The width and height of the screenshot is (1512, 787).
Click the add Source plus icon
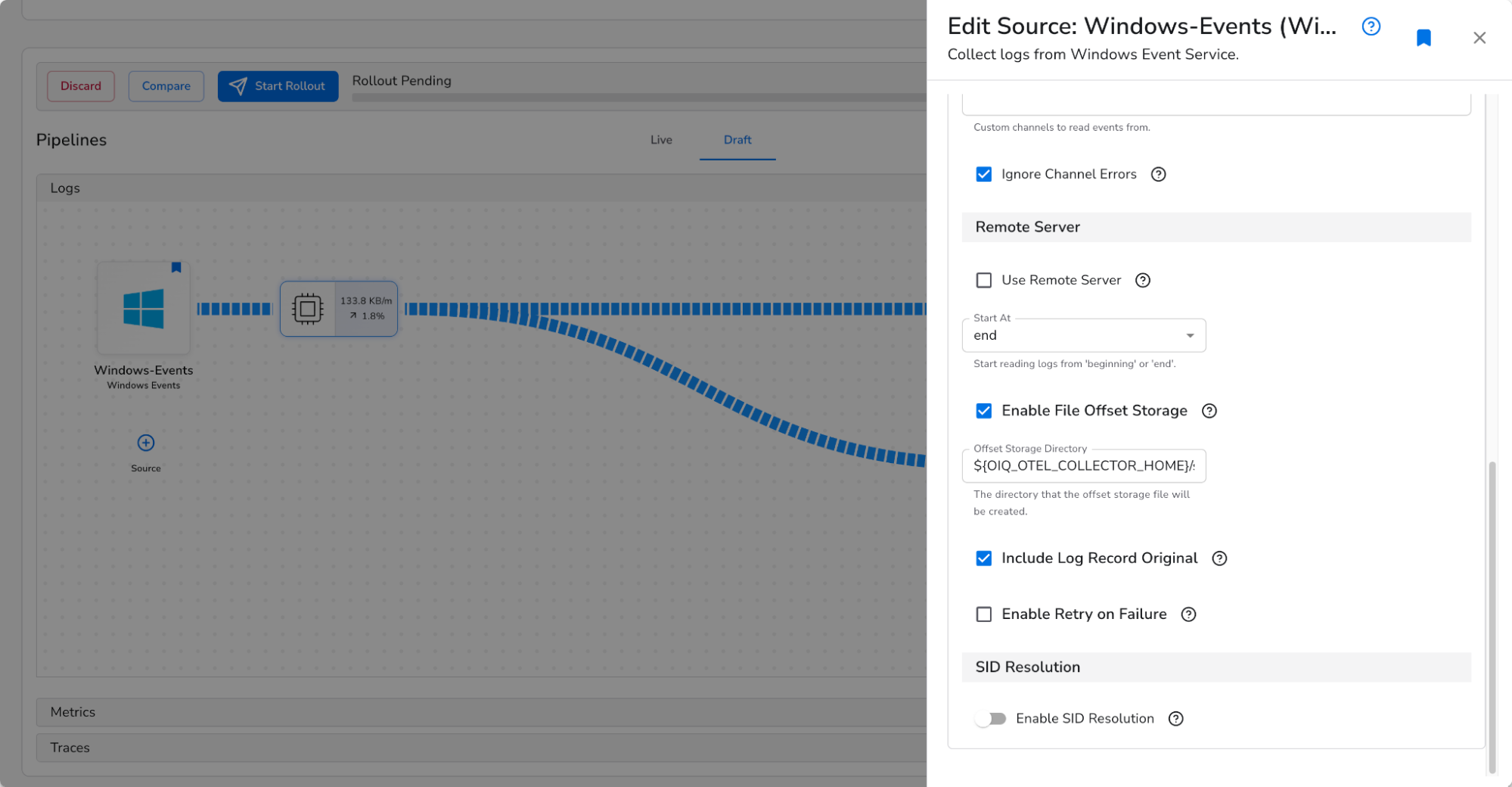click(x=145, y=442)
